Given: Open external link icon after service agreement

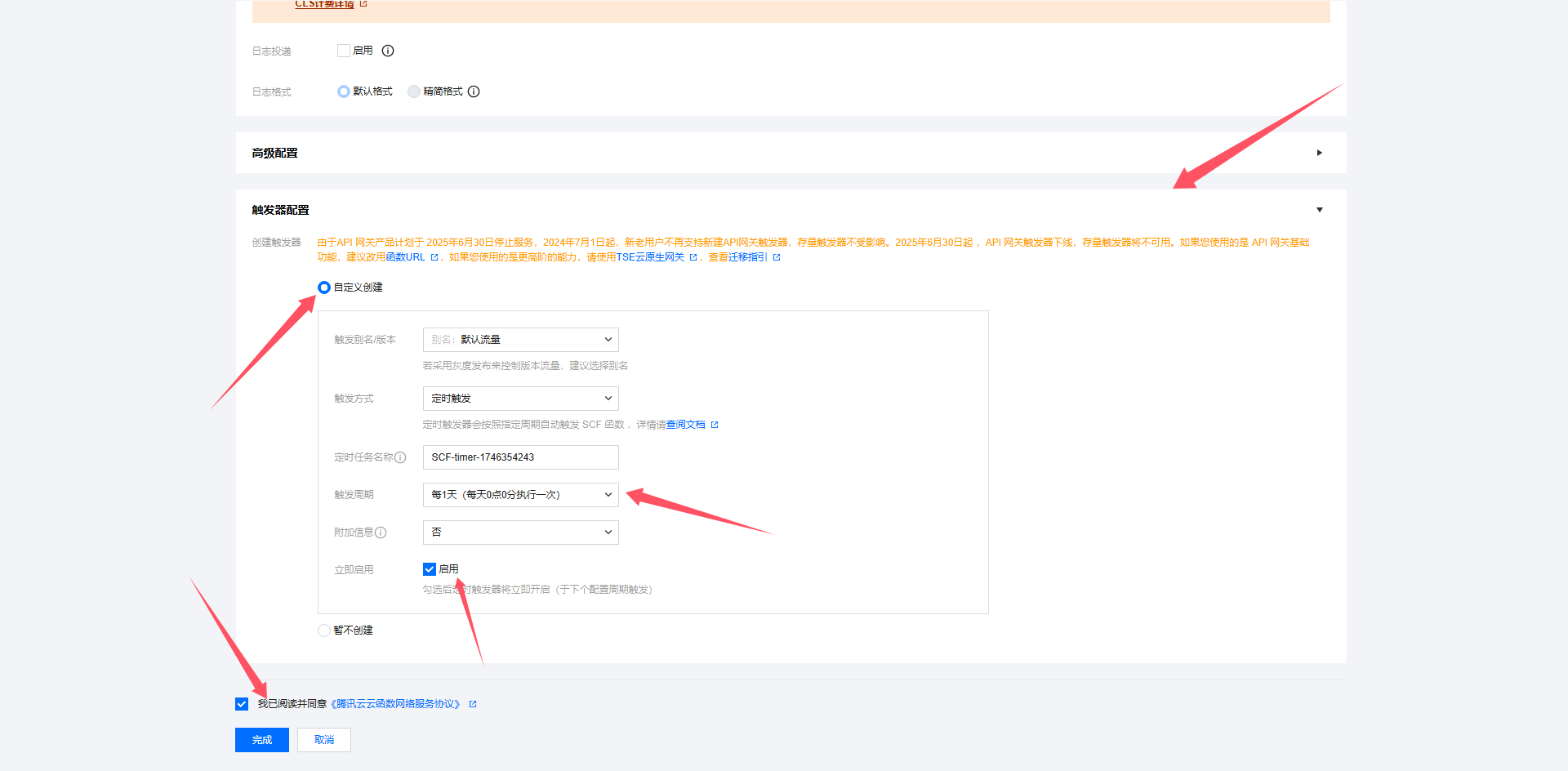Looking at the screenshot, I should 473,704.
